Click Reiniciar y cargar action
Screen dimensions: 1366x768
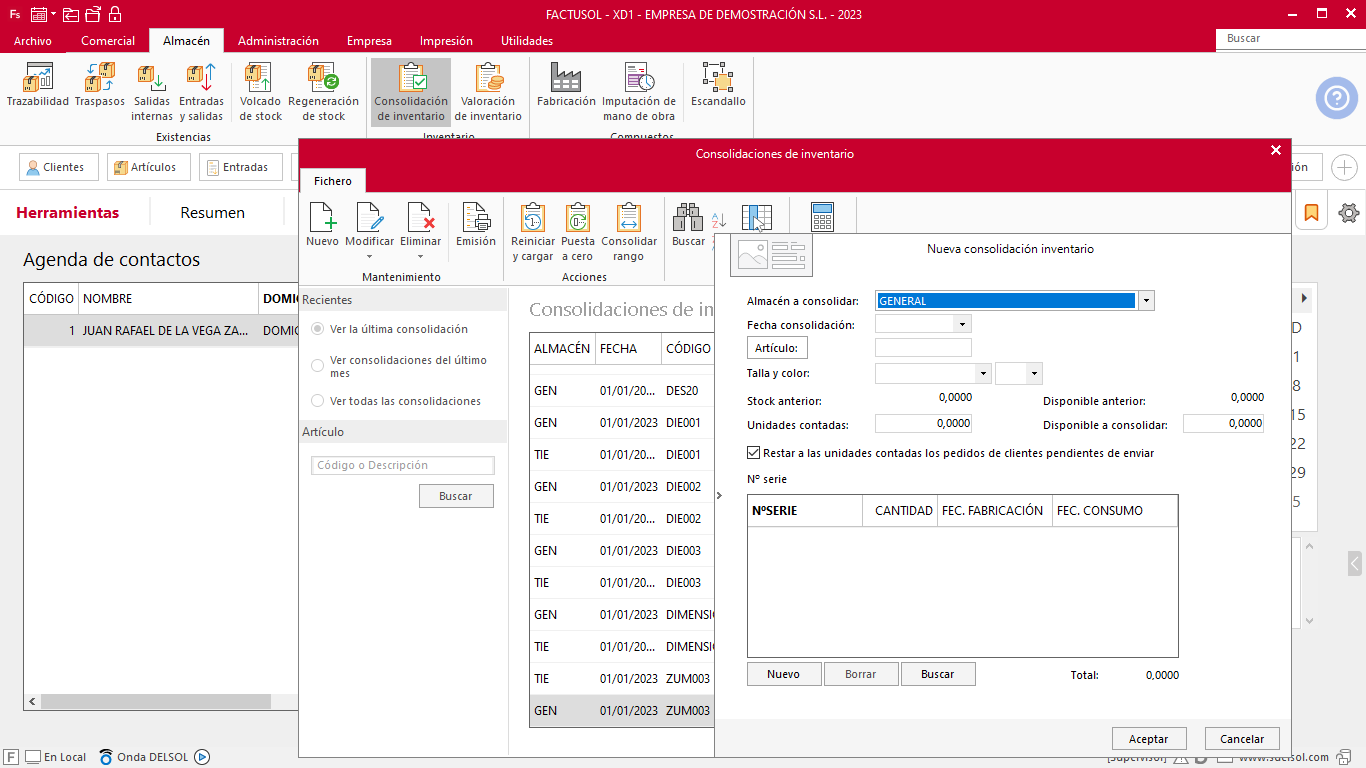(532, 232)
